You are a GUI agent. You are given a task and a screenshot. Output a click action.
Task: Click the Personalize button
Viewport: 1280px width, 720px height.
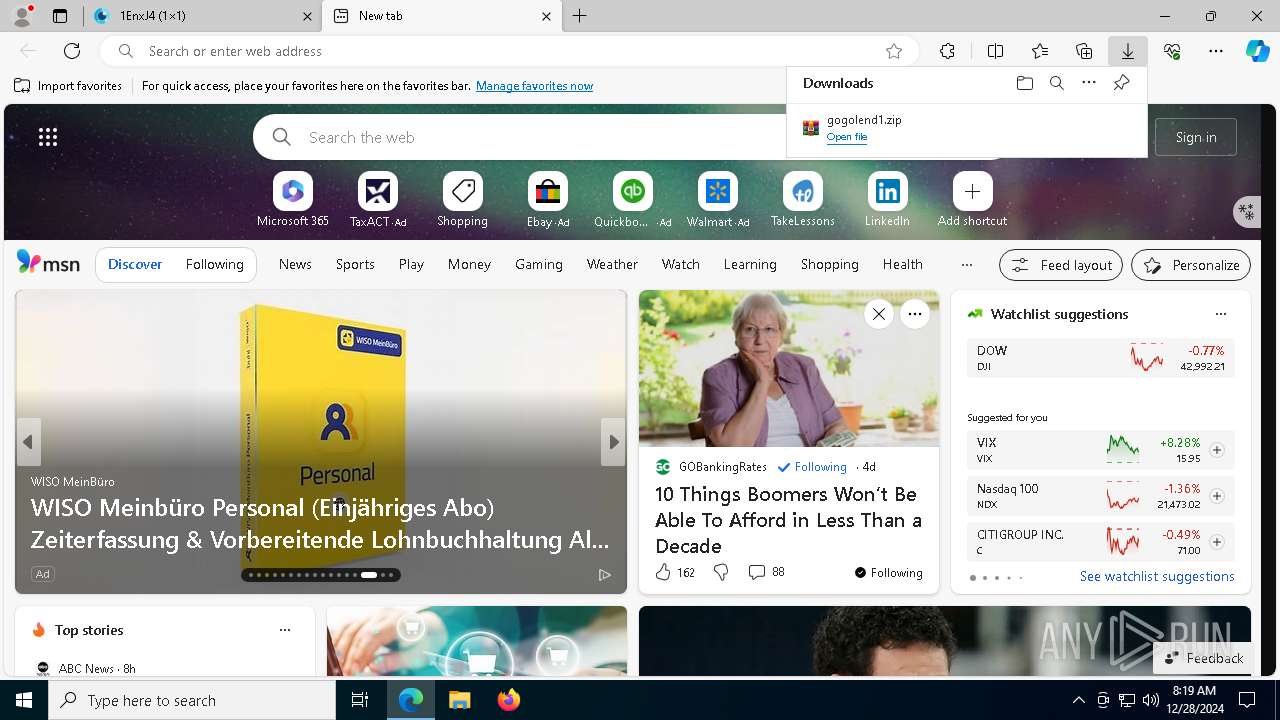[x=1191, y=265]
